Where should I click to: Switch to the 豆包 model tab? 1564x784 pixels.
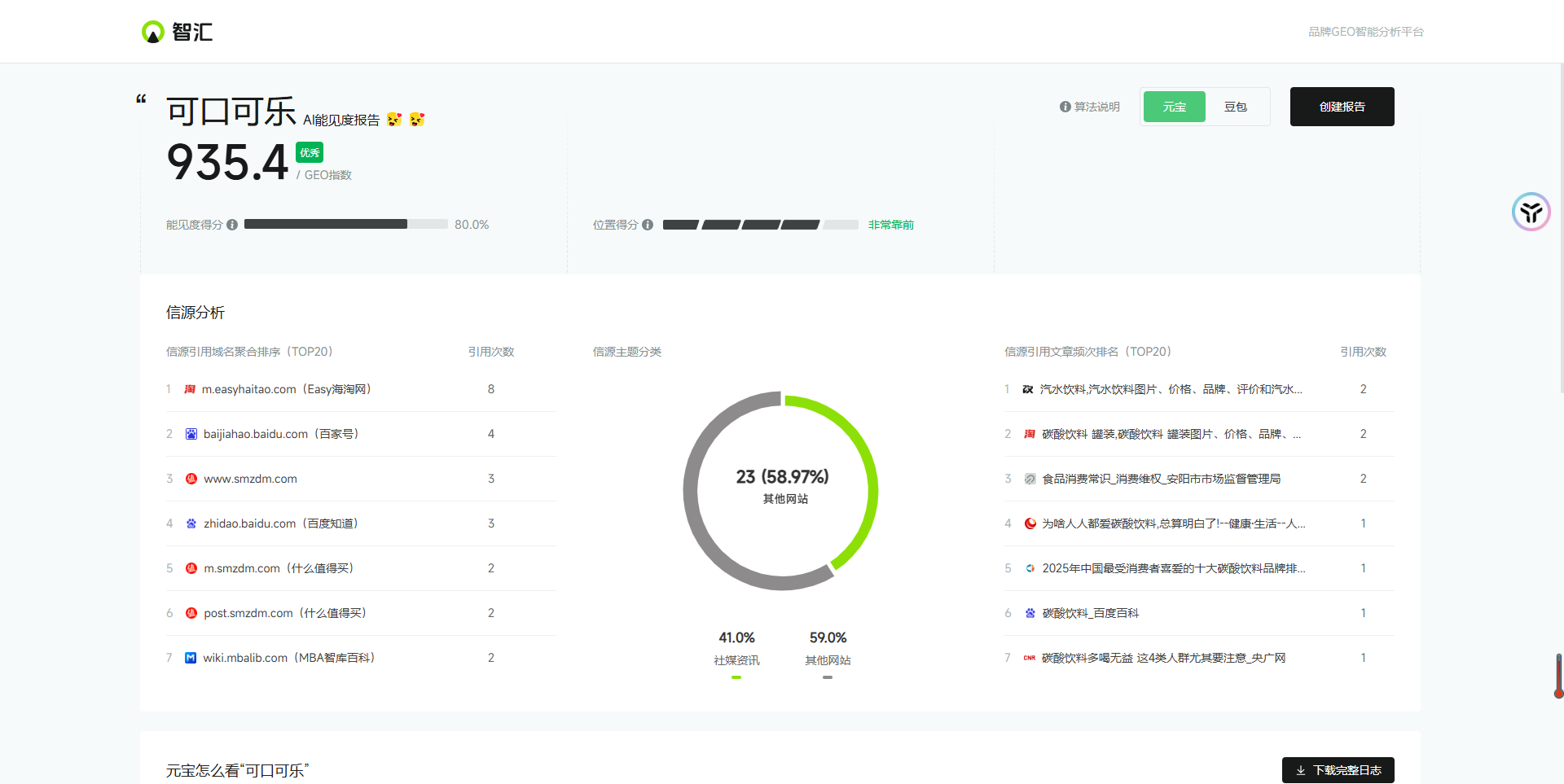(1235, 107)
